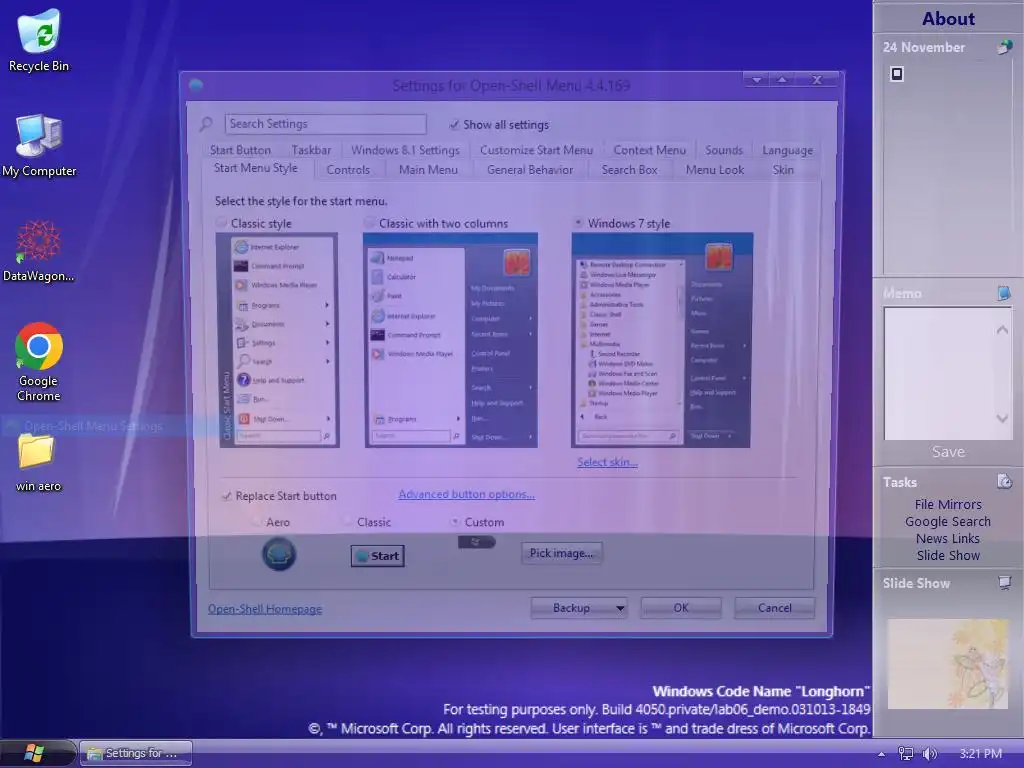Click the Aero start button shell image
Viewport: 1024px width, 768px height.
coord(279,554)
